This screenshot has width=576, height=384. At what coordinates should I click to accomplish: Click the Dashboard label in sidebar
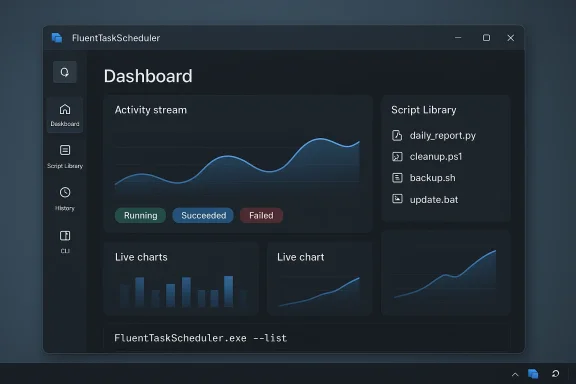coord(65,124)
